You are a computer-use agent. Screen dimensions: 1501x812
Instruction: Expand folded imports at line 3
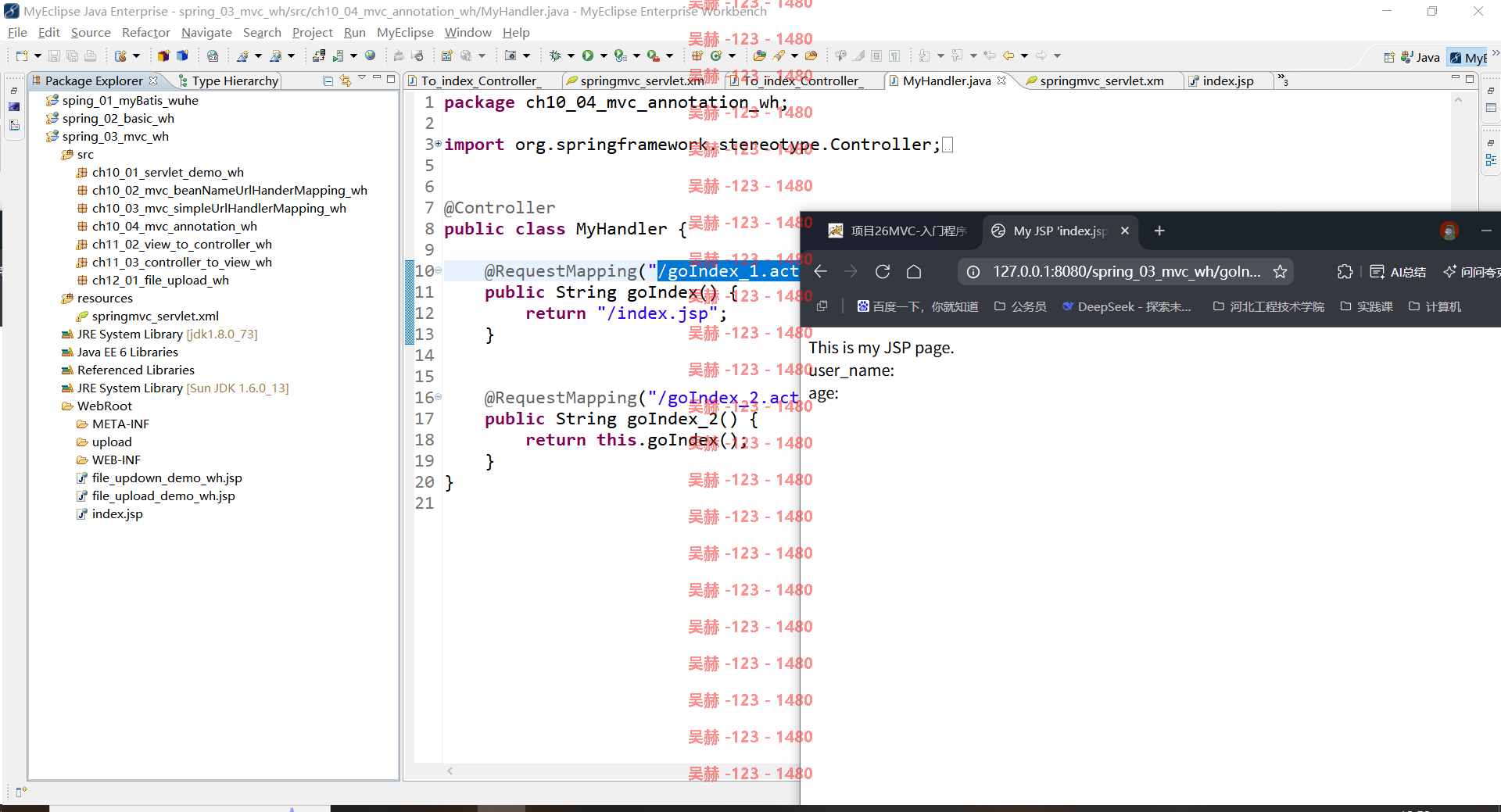(x=438, y=144)
